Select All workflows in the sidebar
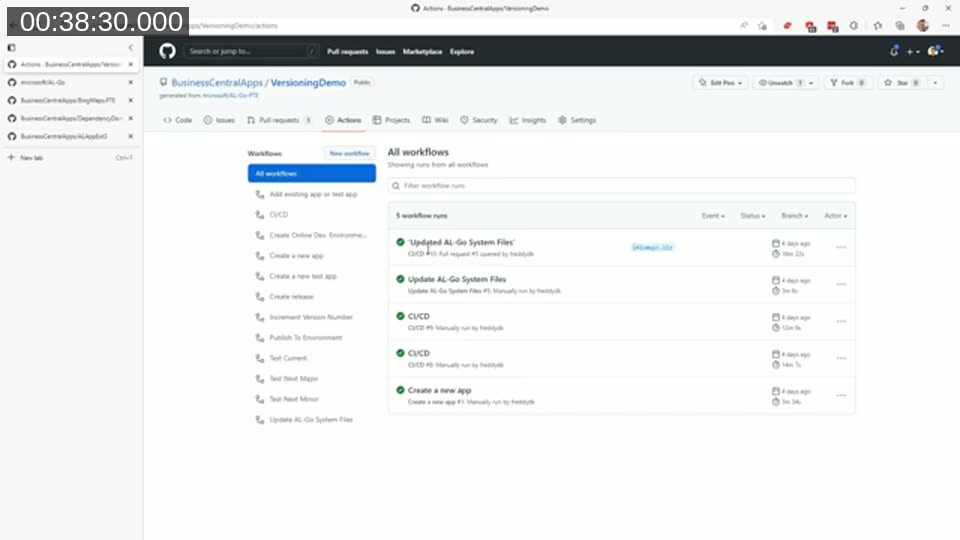This screenshot has width=960, height=540. [x=312, y=173]
